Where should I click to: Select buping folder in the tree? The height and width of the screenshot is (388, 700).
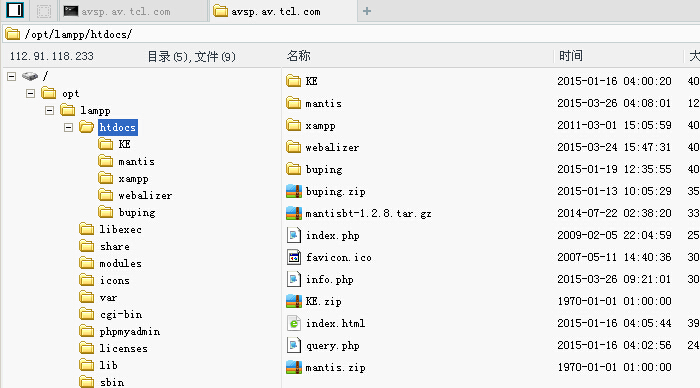pyautogui.click(x=137, y=213)
